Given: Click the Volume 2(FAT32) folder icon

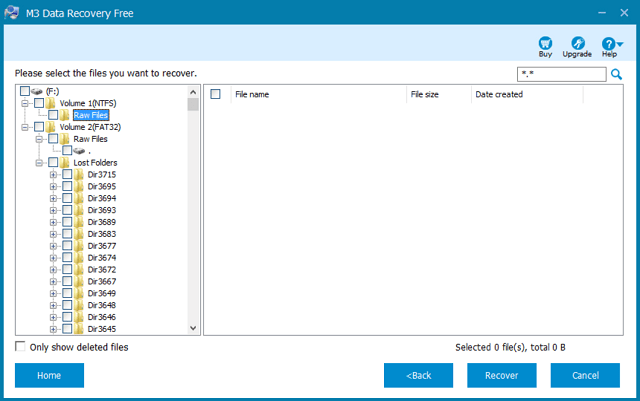Looking at the screenshot, I should click(x=51, y=127).
